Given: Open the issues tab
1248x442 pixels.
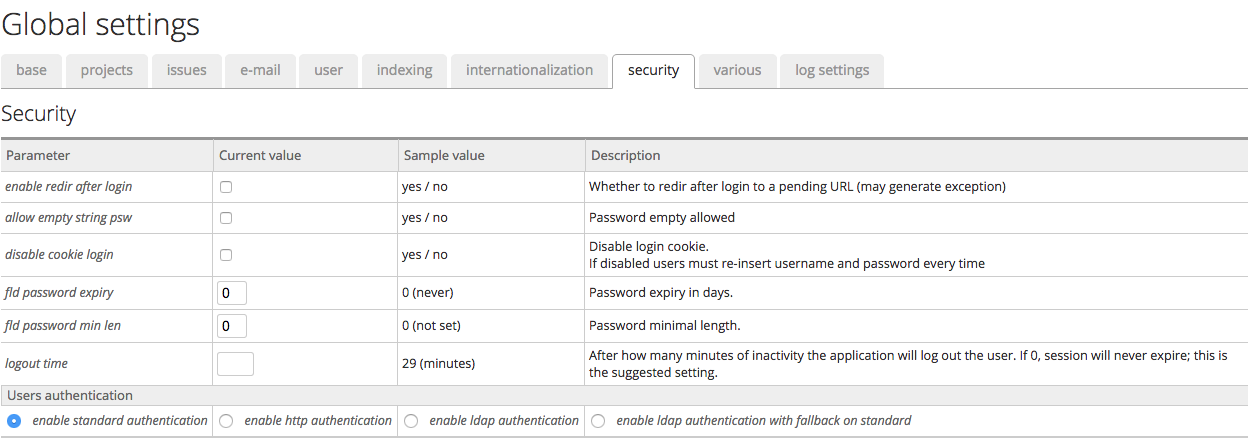Looking at the screenshot, I should pos(187,70).
